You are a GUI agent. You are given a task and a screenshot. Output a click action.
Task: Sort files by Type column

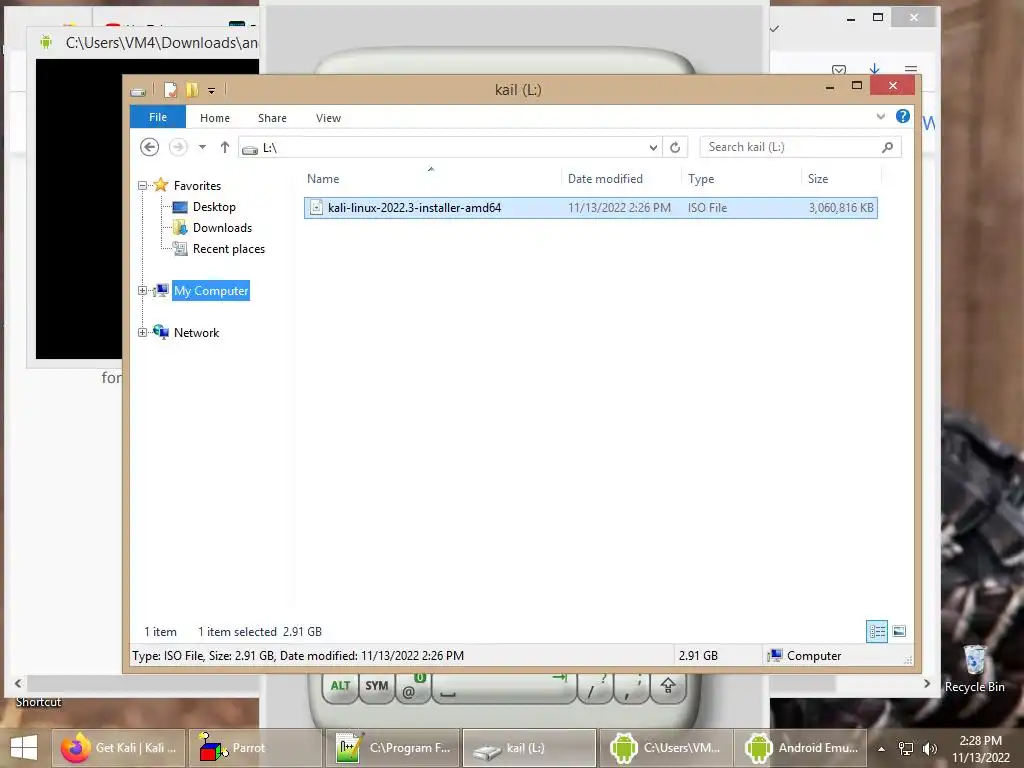point(741,179)
